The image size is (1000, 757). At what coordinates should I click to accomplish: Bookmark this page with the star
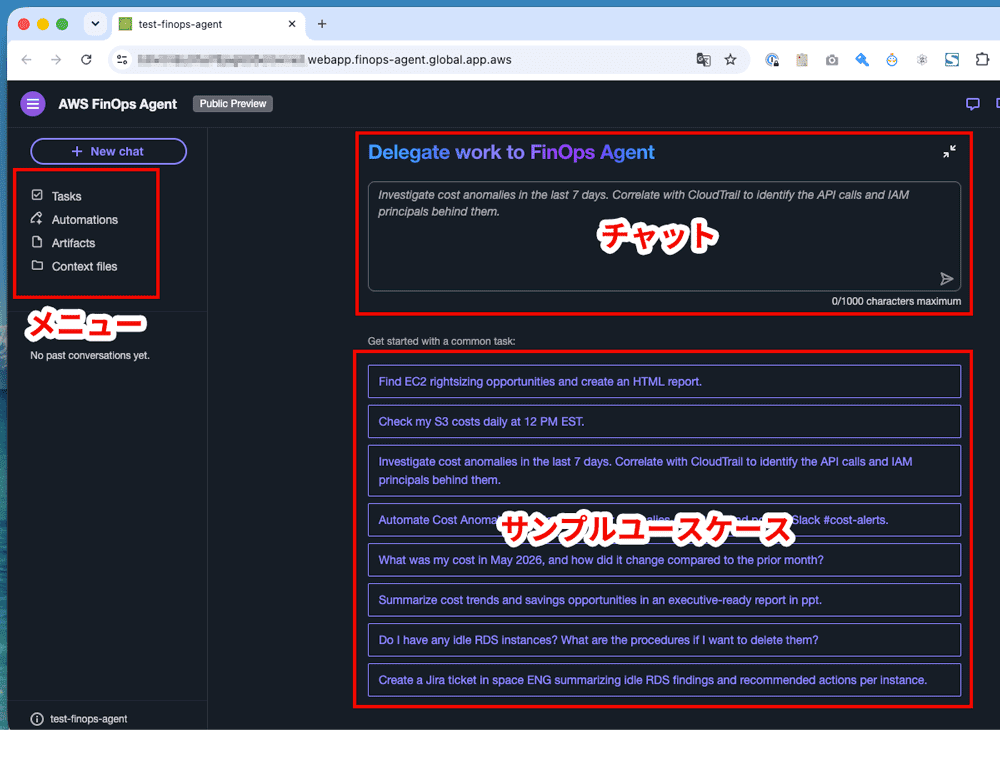730,60
